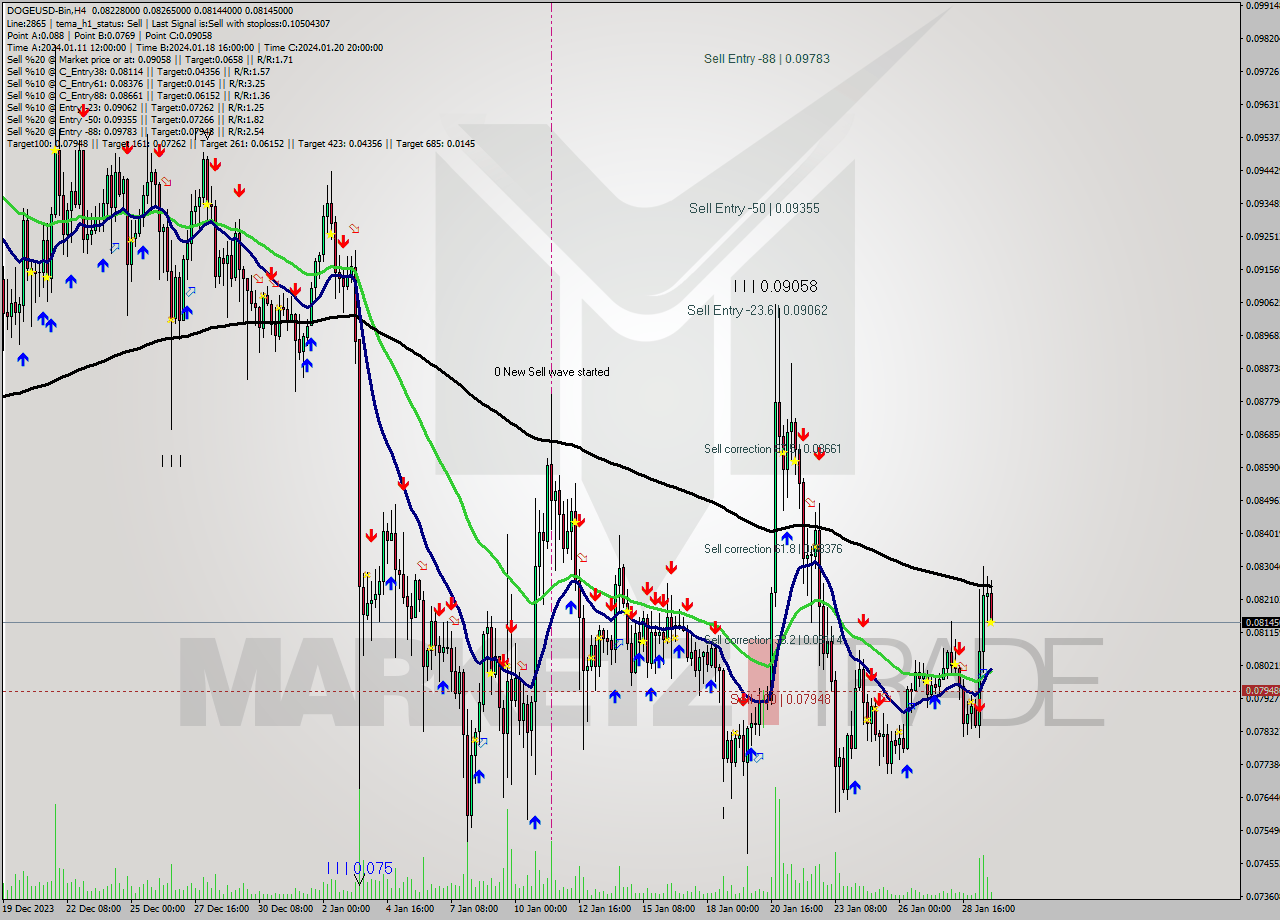The height and width of the screenshot is (920, 1280).
Task: Click the 'Sell %10 @ C_Entry38' line
Action: [138, 71]
